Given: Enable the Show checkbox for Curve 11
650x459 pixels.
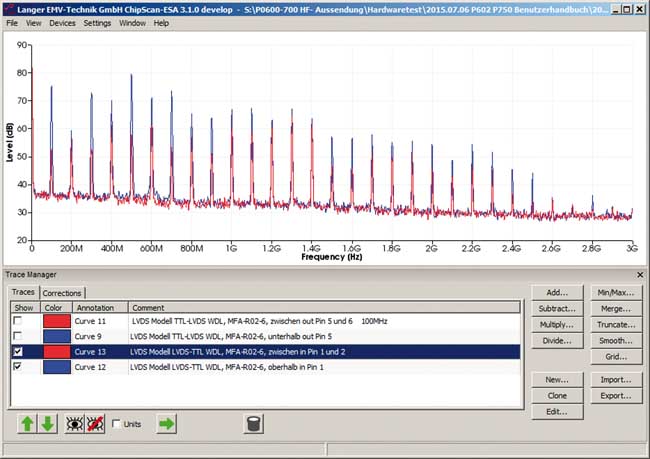Looking at the screenshot, I should pos(17,323).
